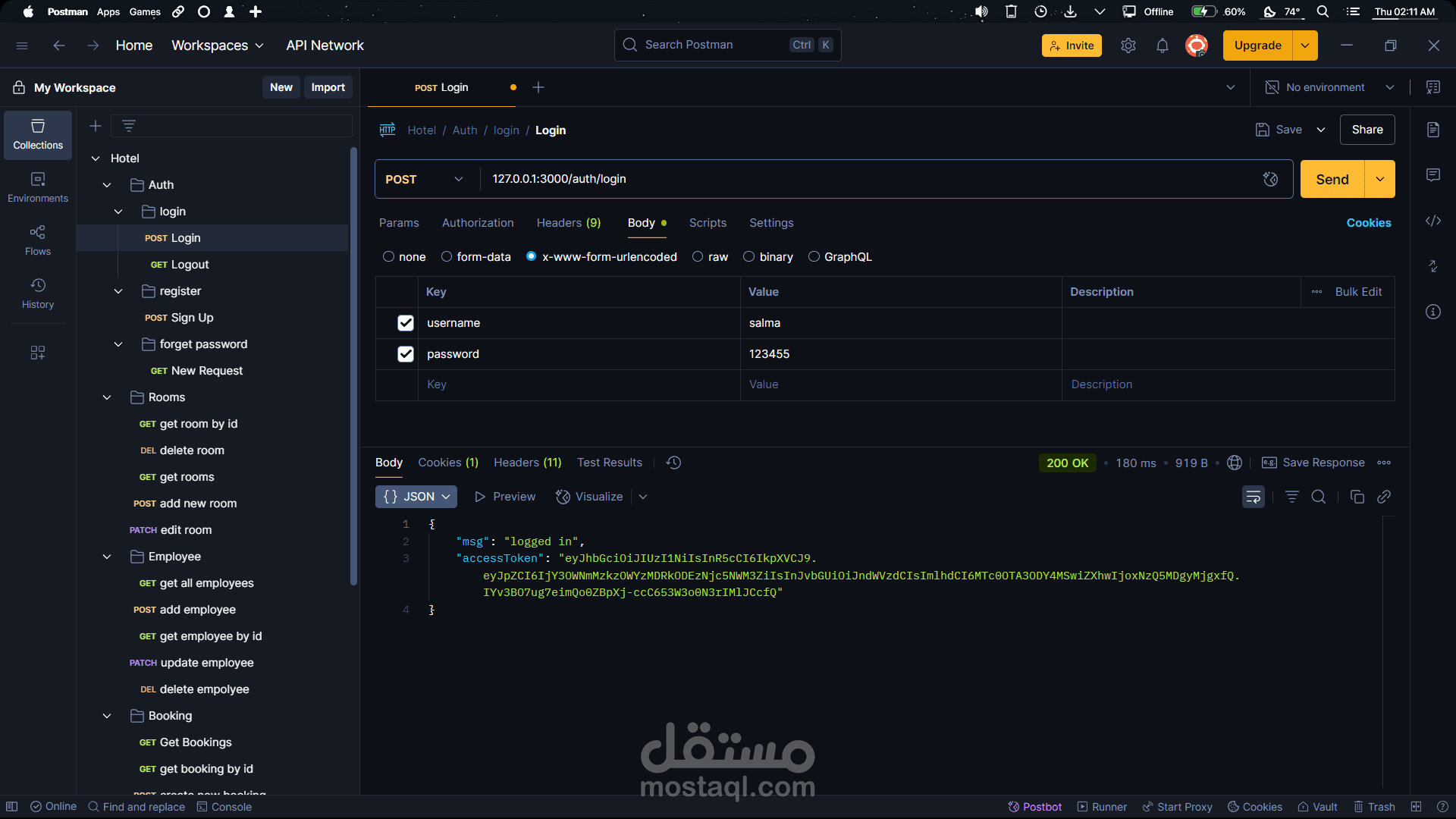Open the No environment selector
This screenshot has width=1456, height=819.
pyautogui.click(x=1330, y=87)
